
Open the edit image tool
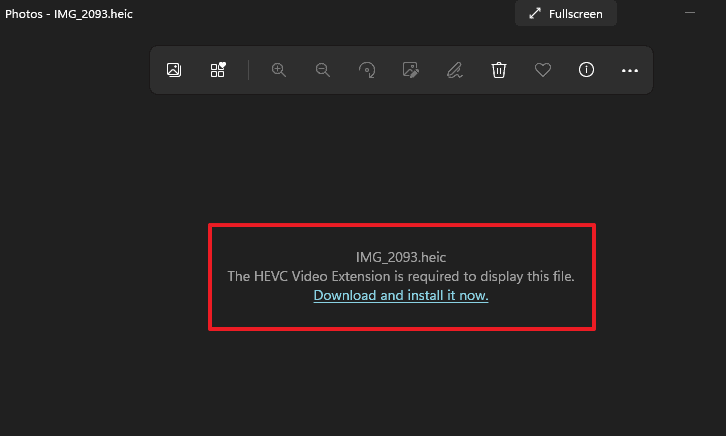pos(411,70)
